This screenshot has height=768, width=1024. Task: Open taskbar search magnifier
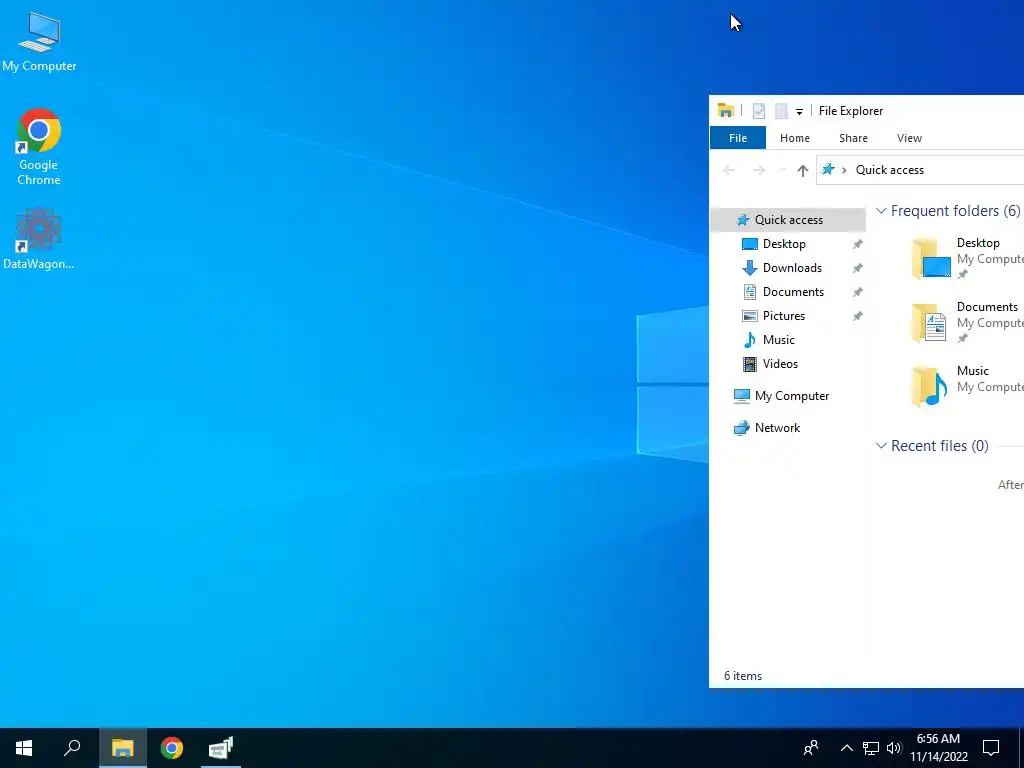coord(72,748)
